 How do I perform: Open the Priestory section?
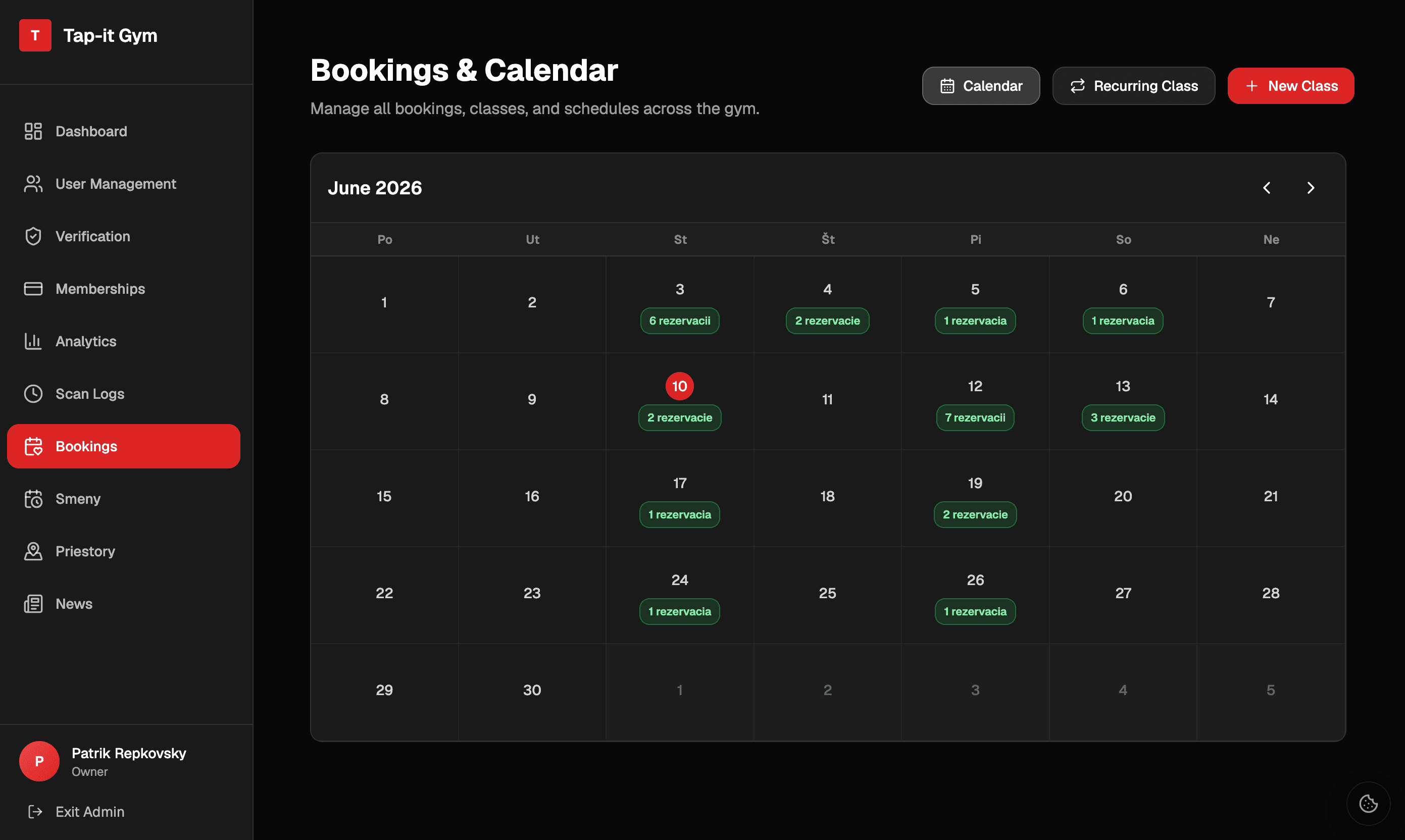point(123,551)
